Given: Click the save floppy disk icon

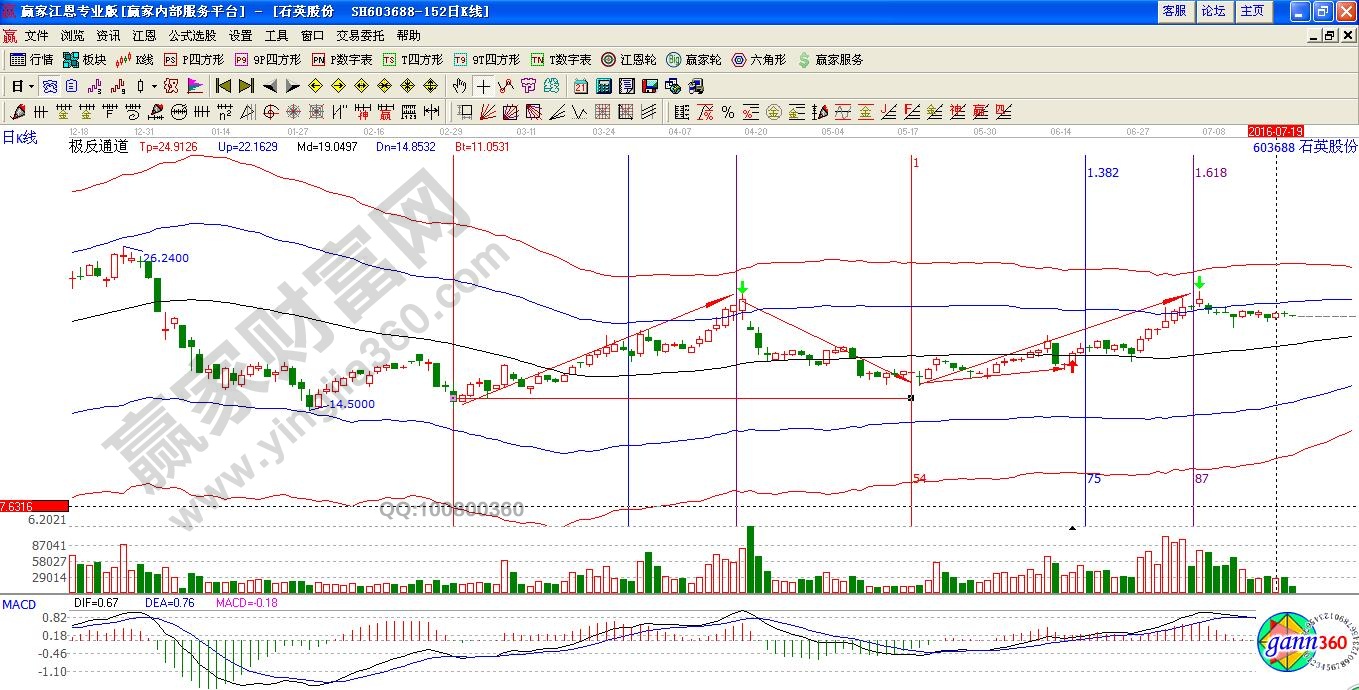Looking at the screenshot, I should (649, 86).
